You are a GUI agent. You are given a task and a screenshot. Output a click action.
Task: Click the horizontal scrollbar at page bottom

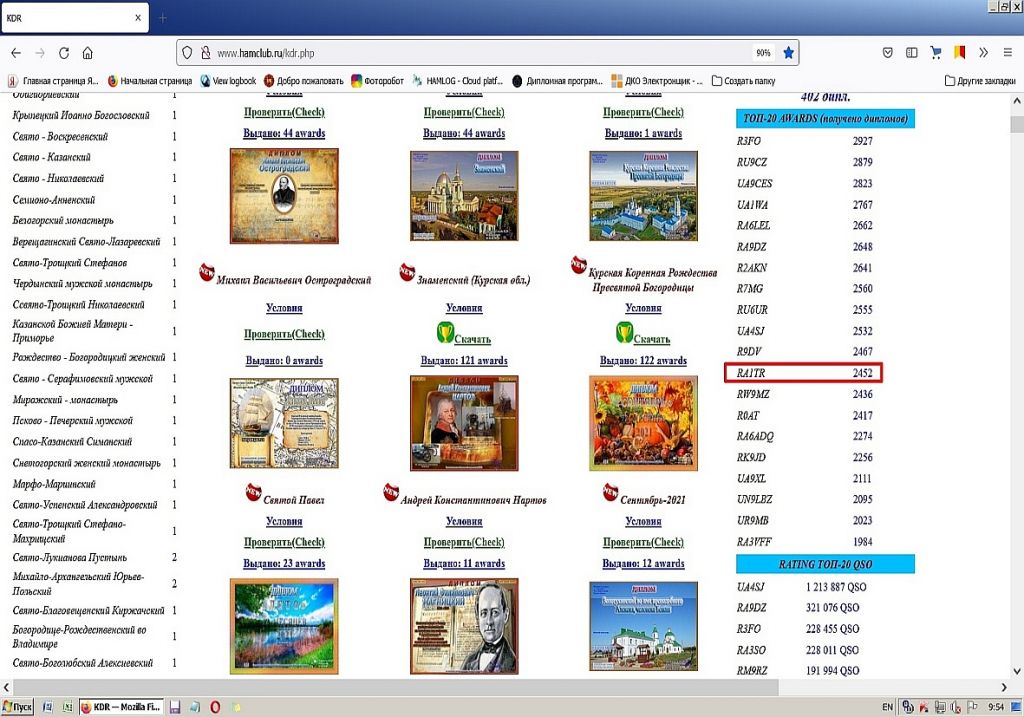[500, 688]
